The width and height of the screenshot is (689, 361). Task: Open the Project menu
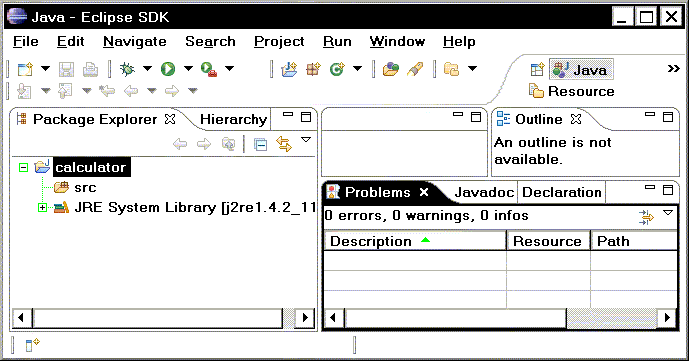coord(279,41)
